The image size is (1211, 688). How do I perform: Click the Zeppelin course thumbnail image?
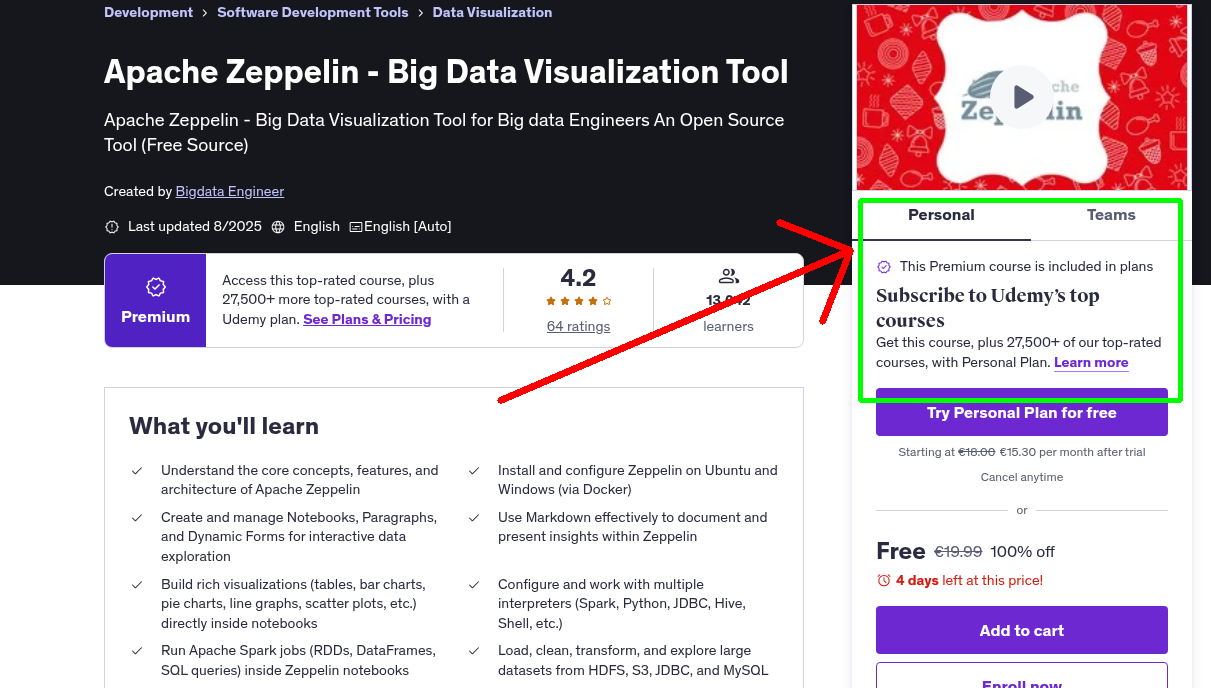click(x=1022, y=97)
